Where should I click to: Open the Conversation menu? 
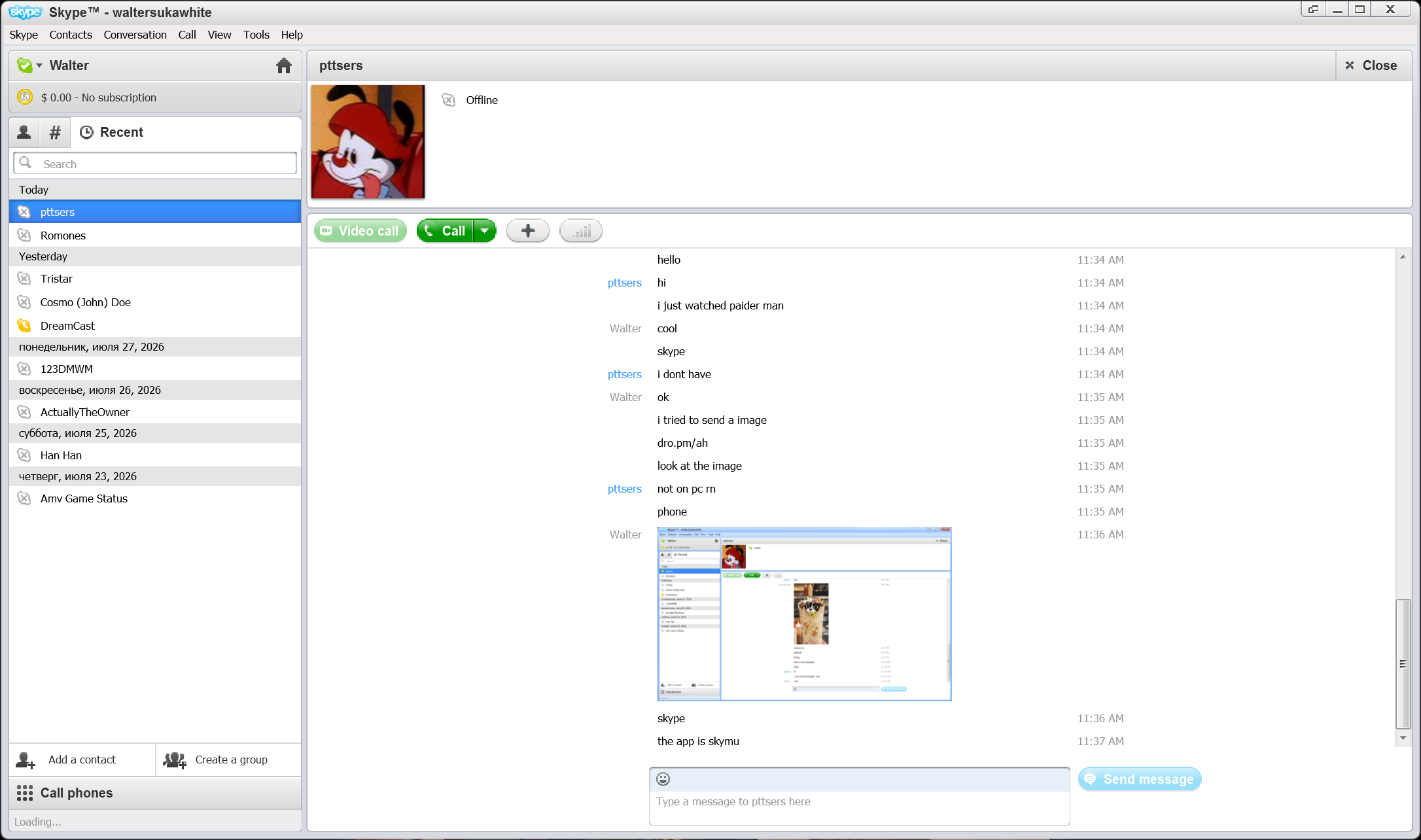pyautogui.click(x=135, y=35)
